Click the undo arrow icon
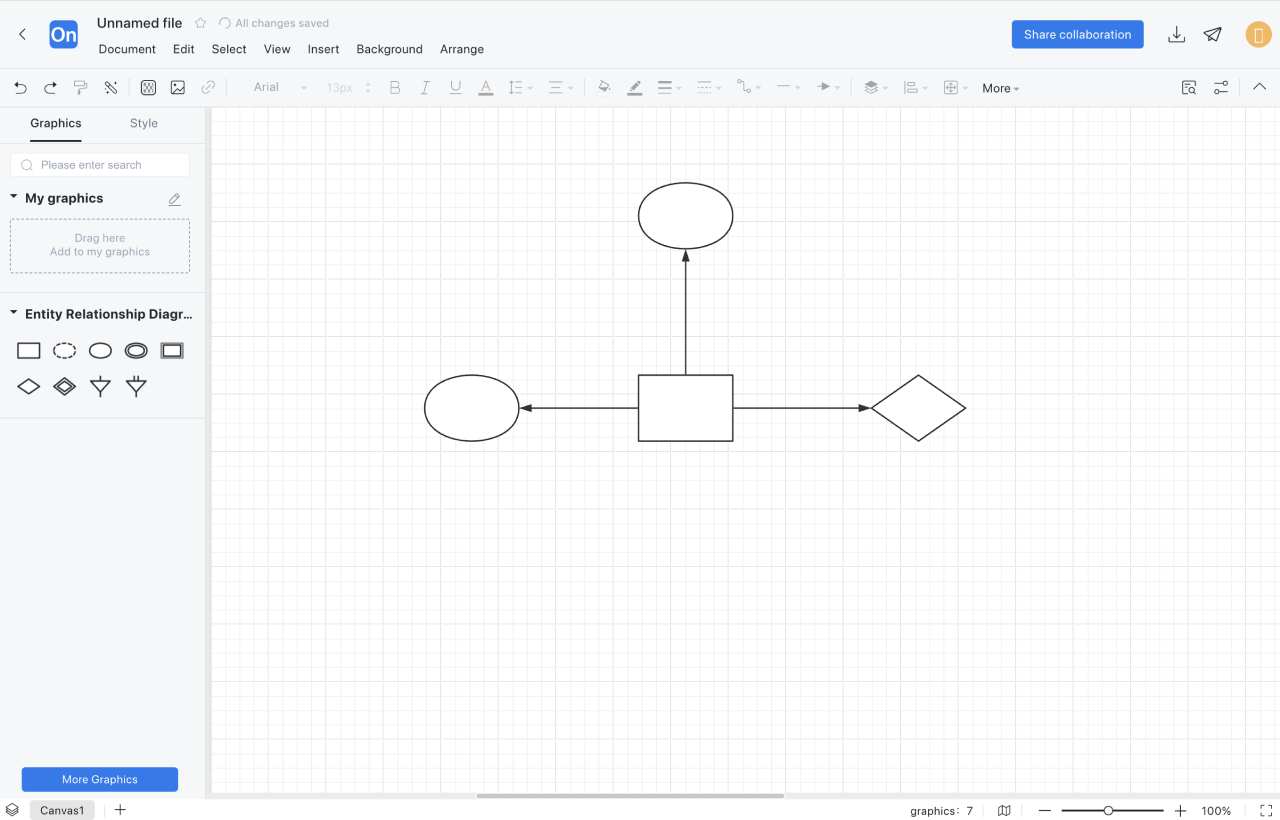Viewport: 1280px width, 820px height. [20, 88]
